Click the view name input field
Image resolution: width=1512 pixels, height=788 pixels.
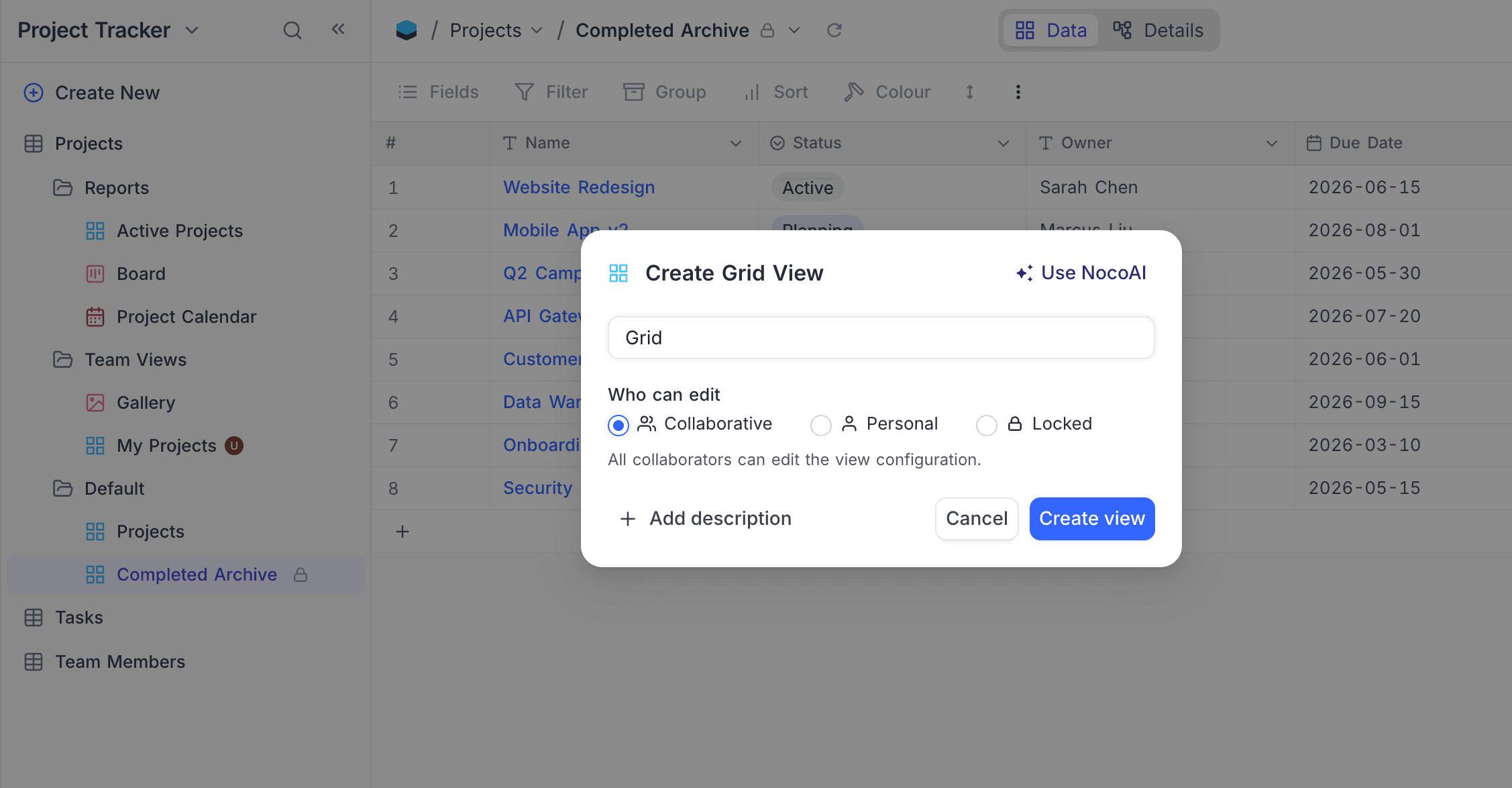click(880, 338)
